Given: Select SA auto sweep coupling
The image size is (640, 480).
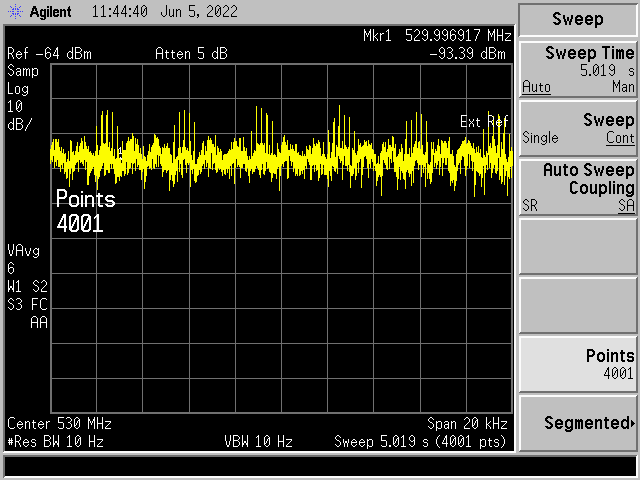Looking at the screenshot, I should pos(626,205).
